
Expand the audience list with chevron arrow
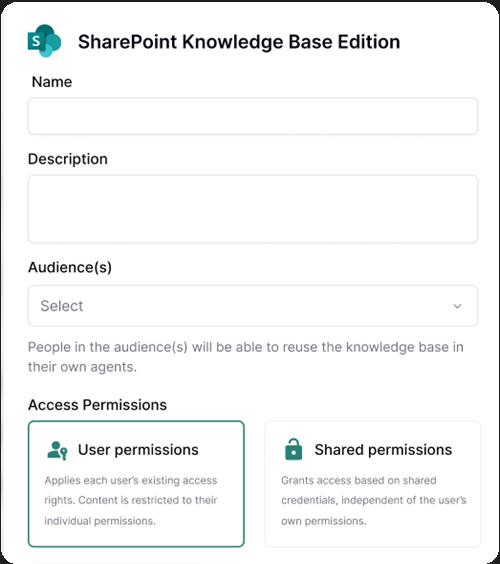click(x=457, y=306)
